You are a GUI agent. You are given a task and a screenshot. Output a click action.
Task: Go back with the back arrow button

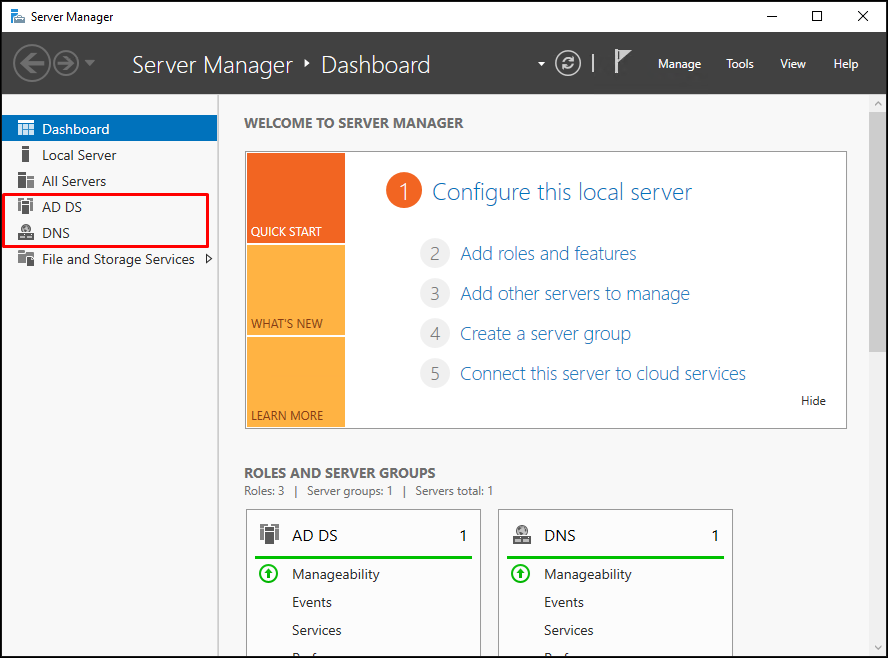32,63
